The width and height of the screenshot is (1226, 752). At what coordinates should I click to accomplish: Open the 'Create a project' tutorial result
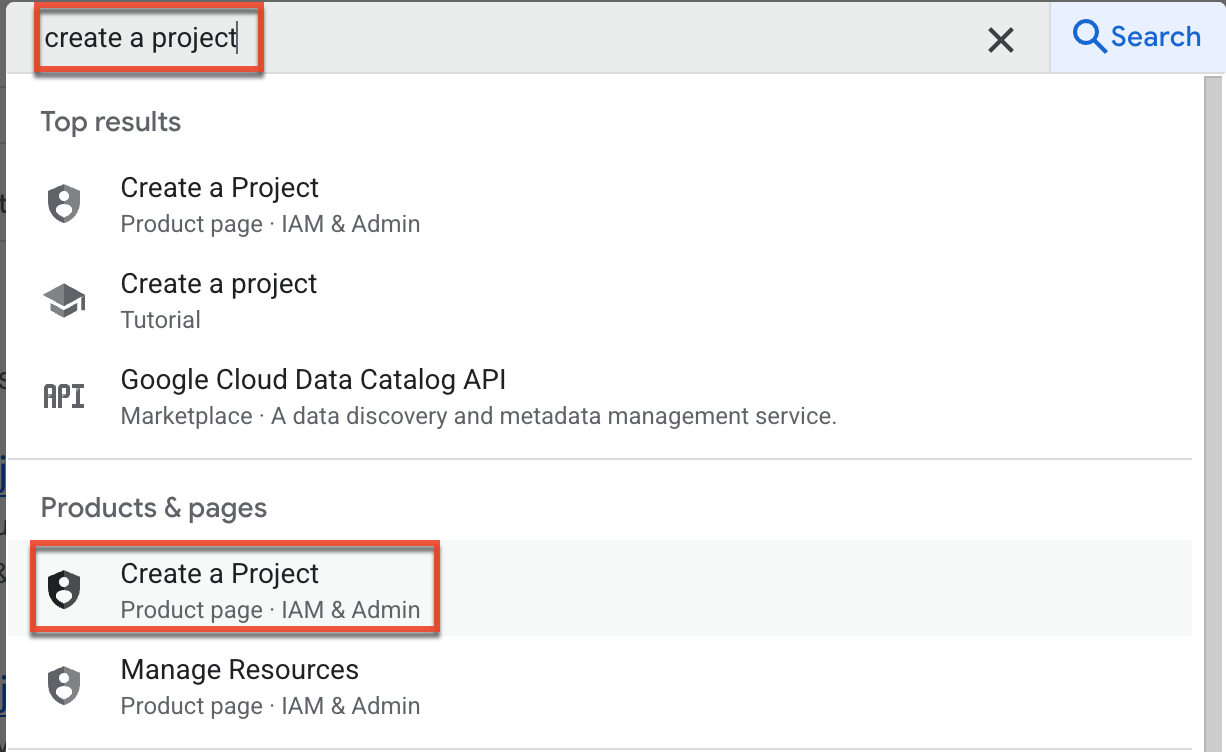218,284
